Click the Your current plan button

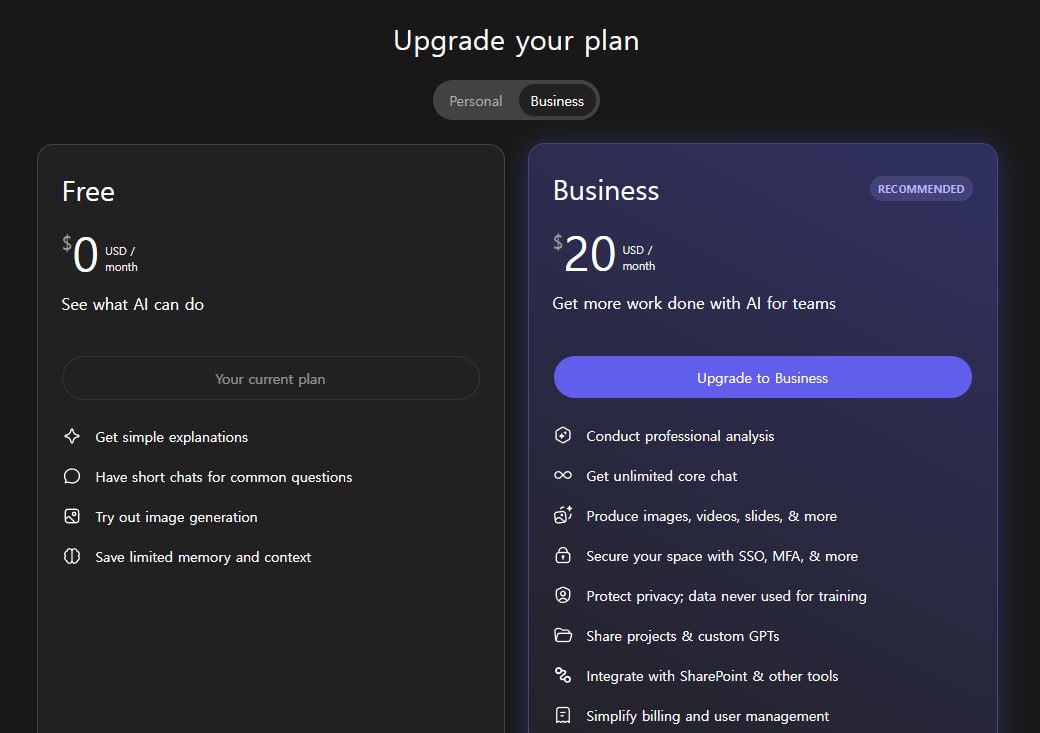[x=270, y=379]
